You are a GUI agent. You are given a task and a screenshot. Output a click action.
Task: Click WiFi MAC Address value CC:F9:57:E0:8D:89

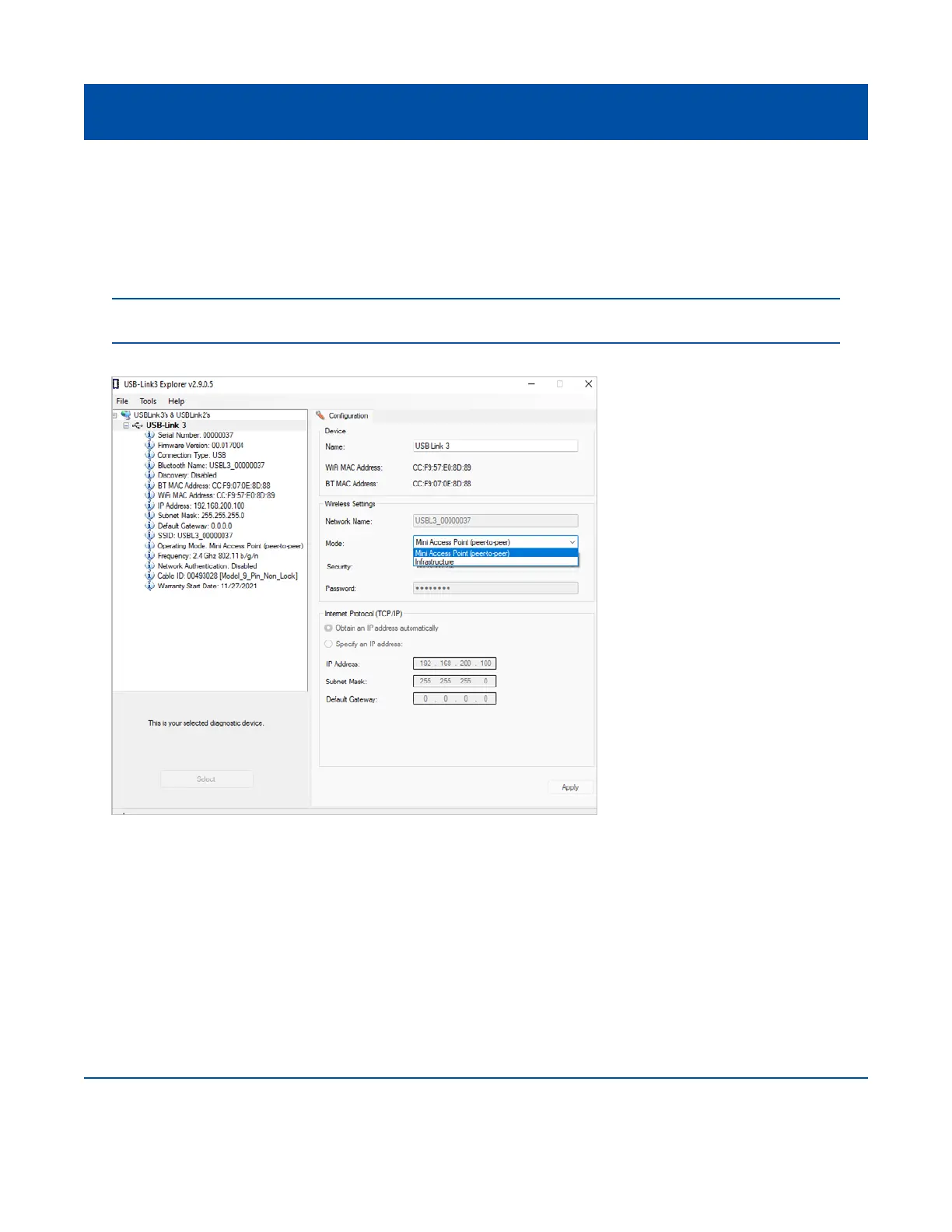pyautogui.click(x=442, y=467)
